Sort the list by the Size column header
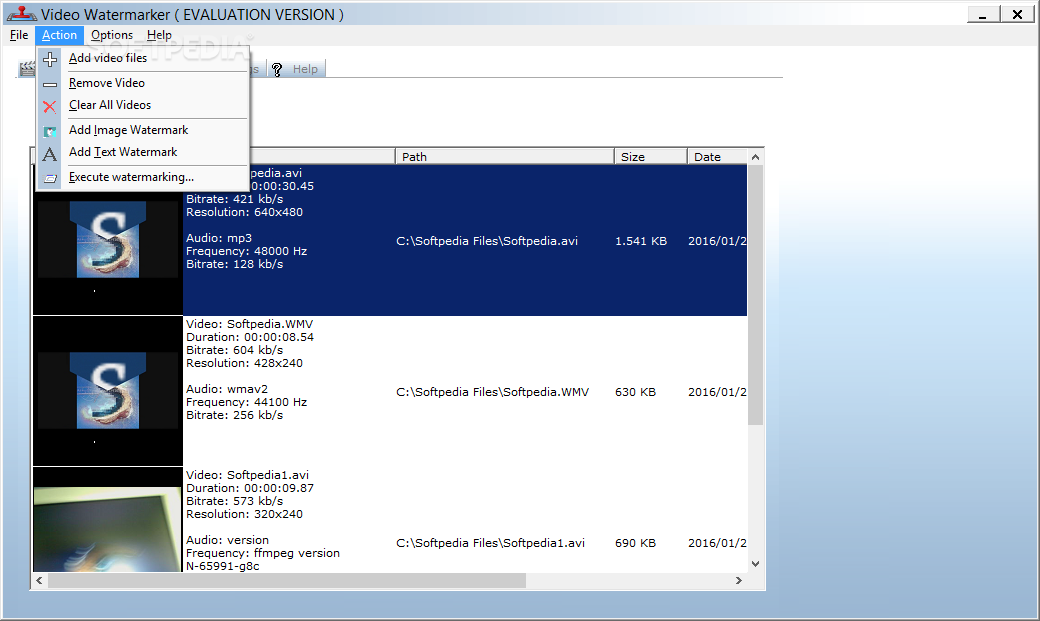1040x621 pixels. tap(651, 157)
